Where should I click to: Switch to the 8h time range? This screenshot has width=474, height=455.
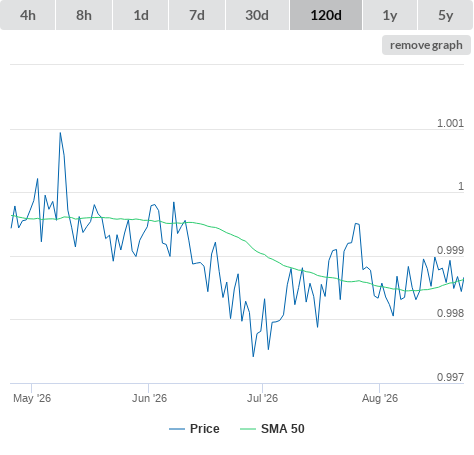[84, 15]
